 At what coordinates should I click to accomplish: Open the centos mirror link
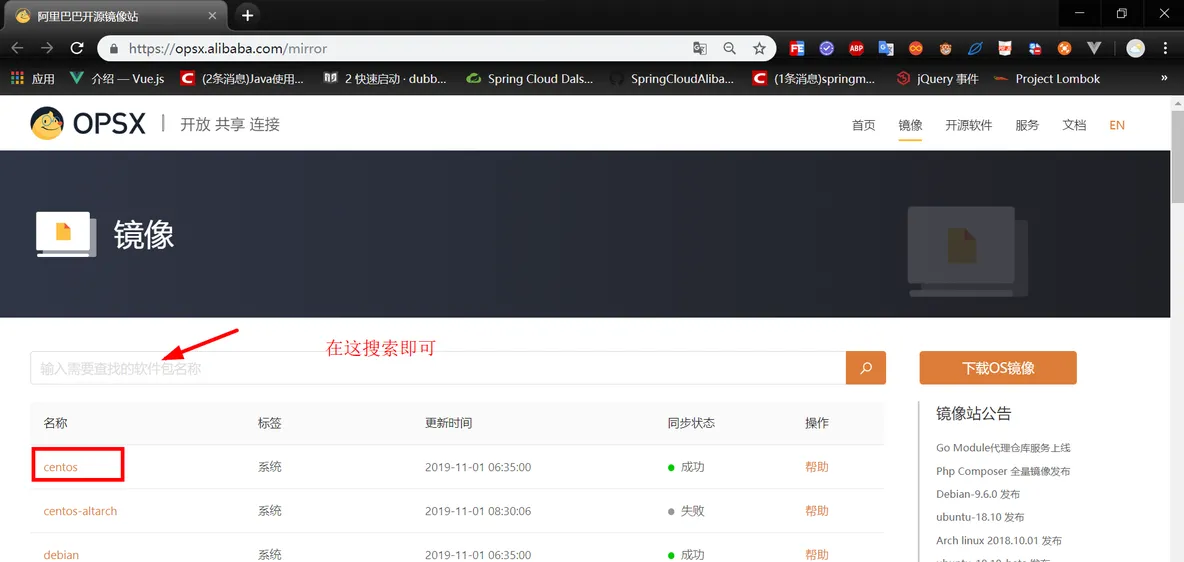tap(61, 467)
